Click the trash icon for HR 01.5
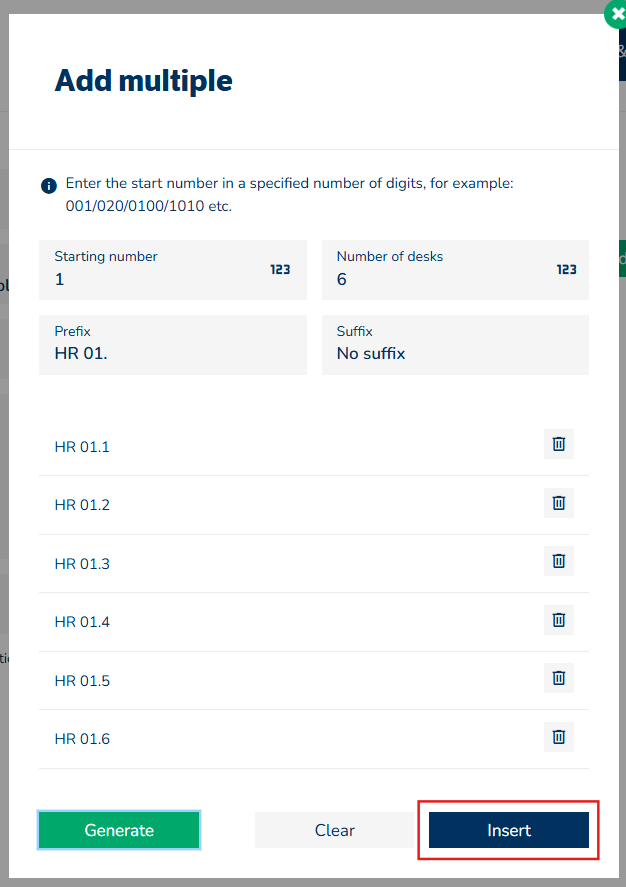626x887 pixels. tap(559, 679)
